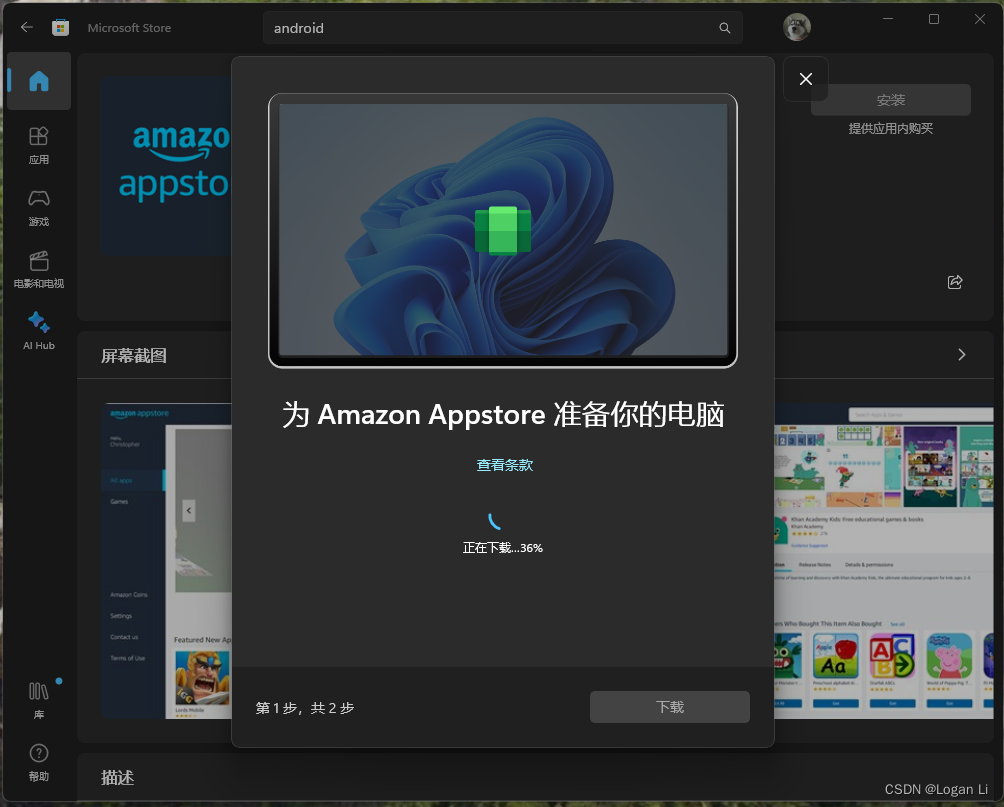
Task: Expand the 屏幕截图 section chevron
Action: 961,355
